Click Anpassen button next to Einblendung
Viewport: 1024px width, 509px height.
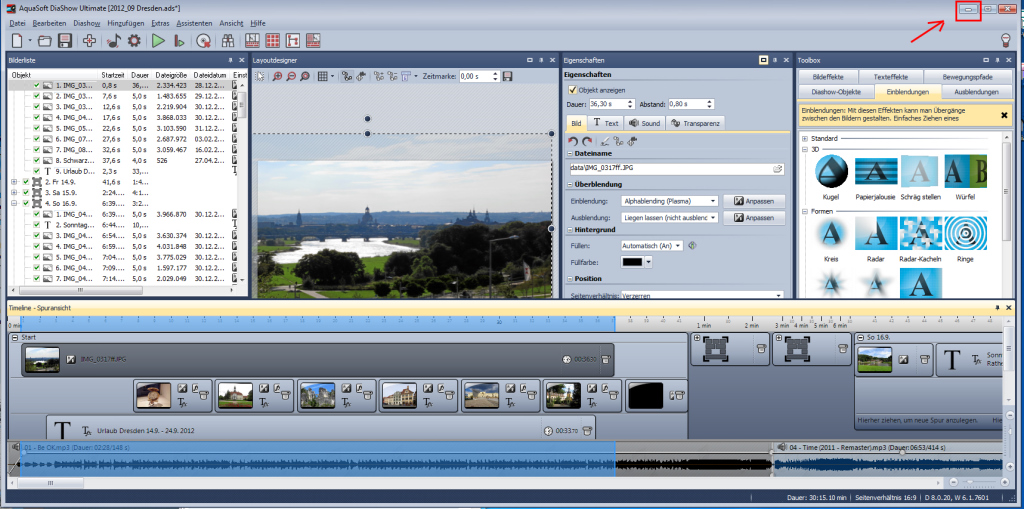[x=754, y=201]
